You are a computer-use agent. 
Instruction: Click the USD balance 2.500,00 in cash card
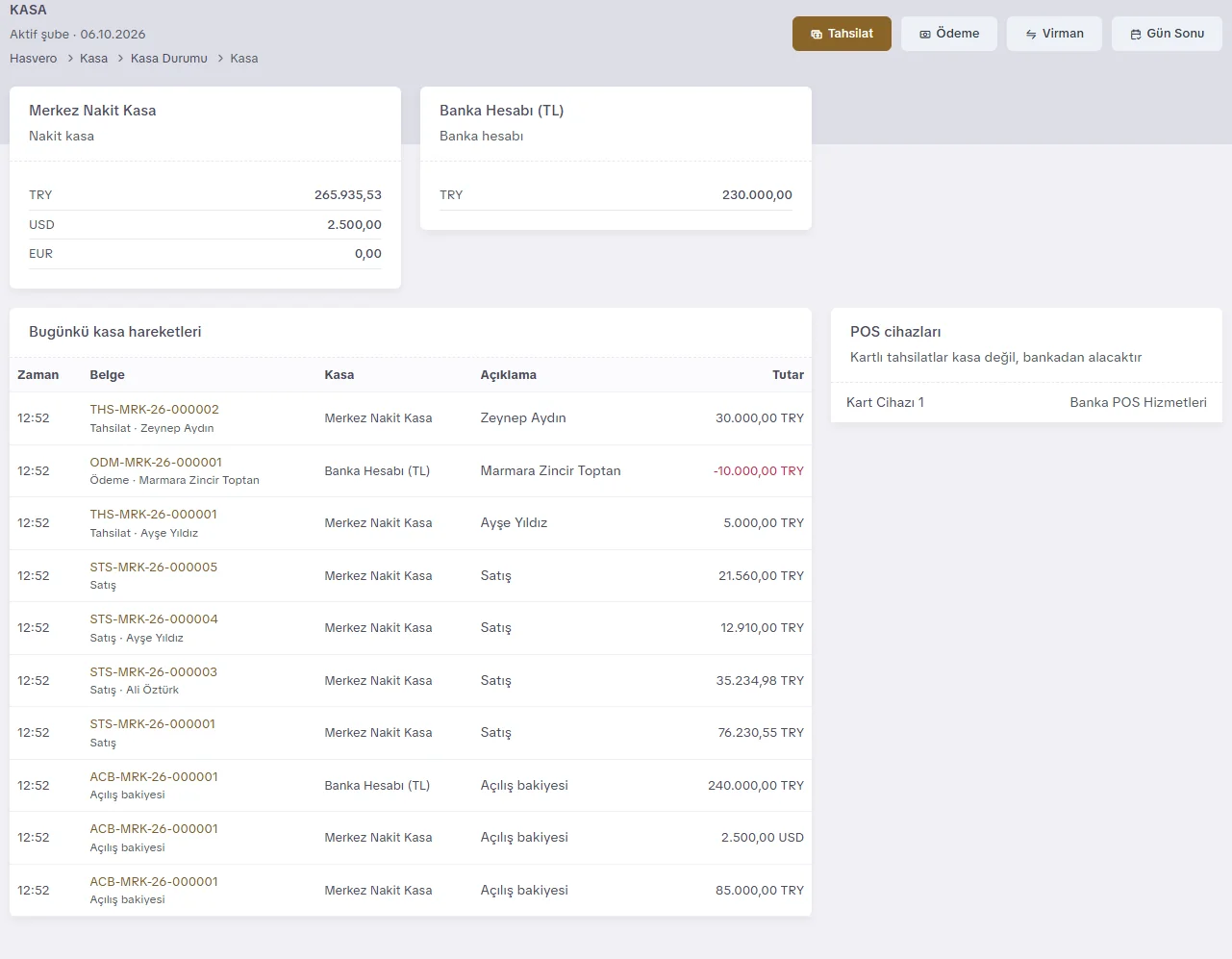pos(355,225)
